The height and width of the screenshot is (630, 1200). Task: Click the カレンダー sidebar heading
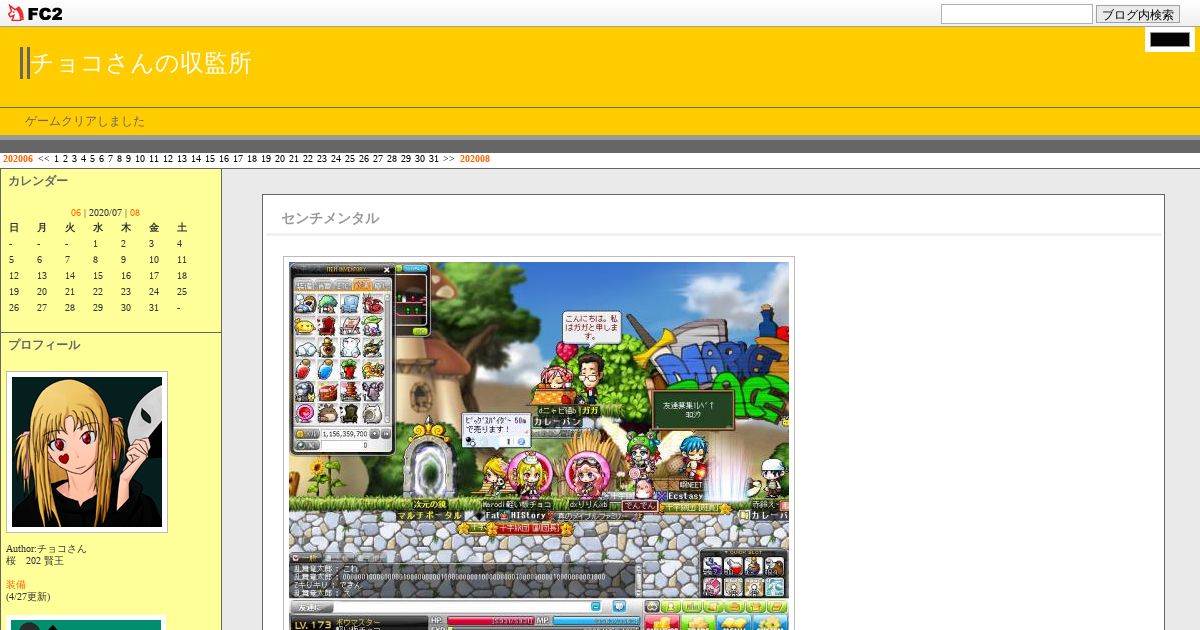click(38, 181)
